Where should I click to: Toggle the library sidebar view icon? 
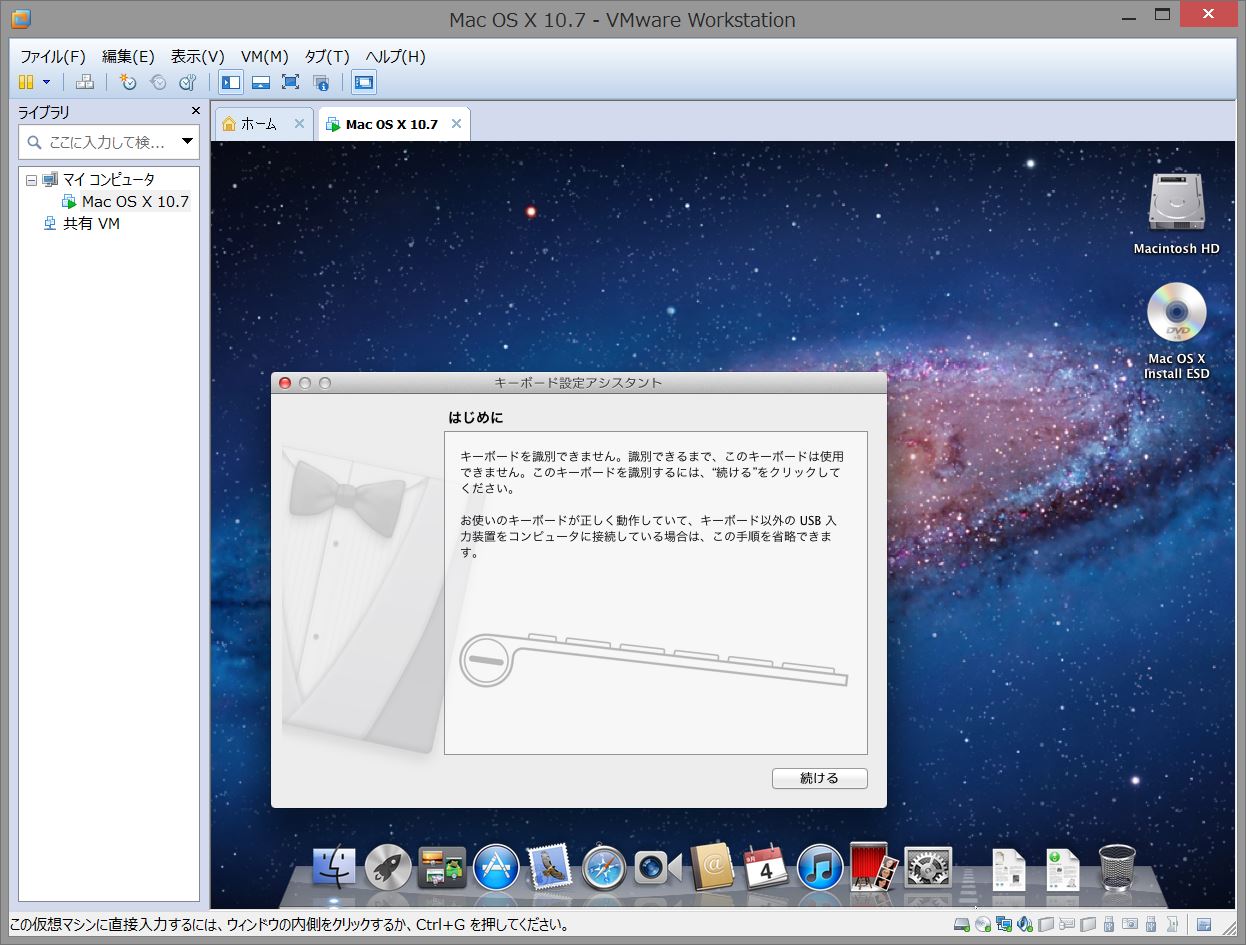[230, 82]
